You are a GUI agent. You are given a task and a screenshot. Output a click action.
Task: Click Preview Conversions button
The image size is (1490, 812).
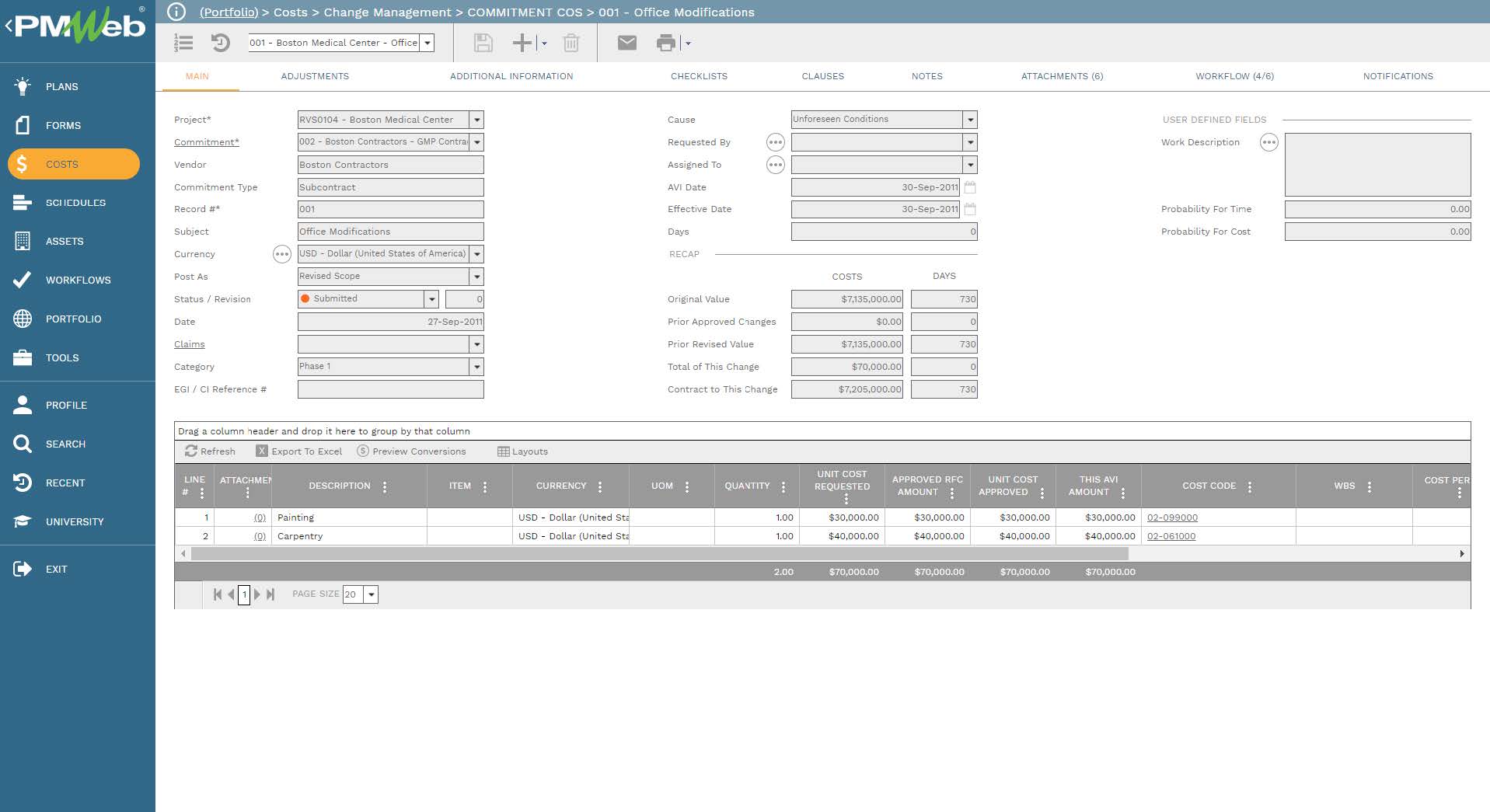pyautogui.click(x=411, y=451)
